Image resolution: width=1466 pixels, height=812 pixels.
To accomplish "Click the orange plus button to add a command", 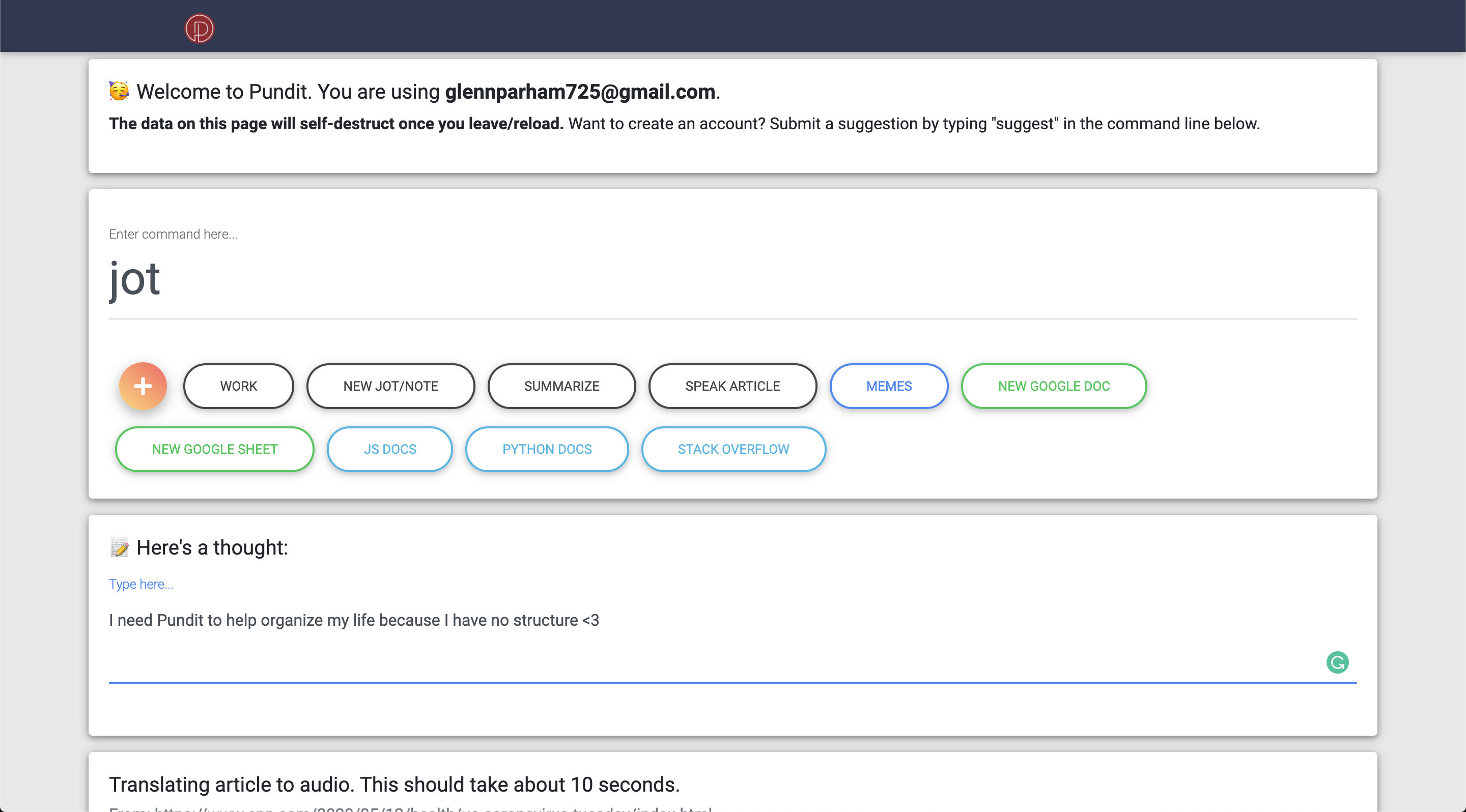I will [143, 386].
